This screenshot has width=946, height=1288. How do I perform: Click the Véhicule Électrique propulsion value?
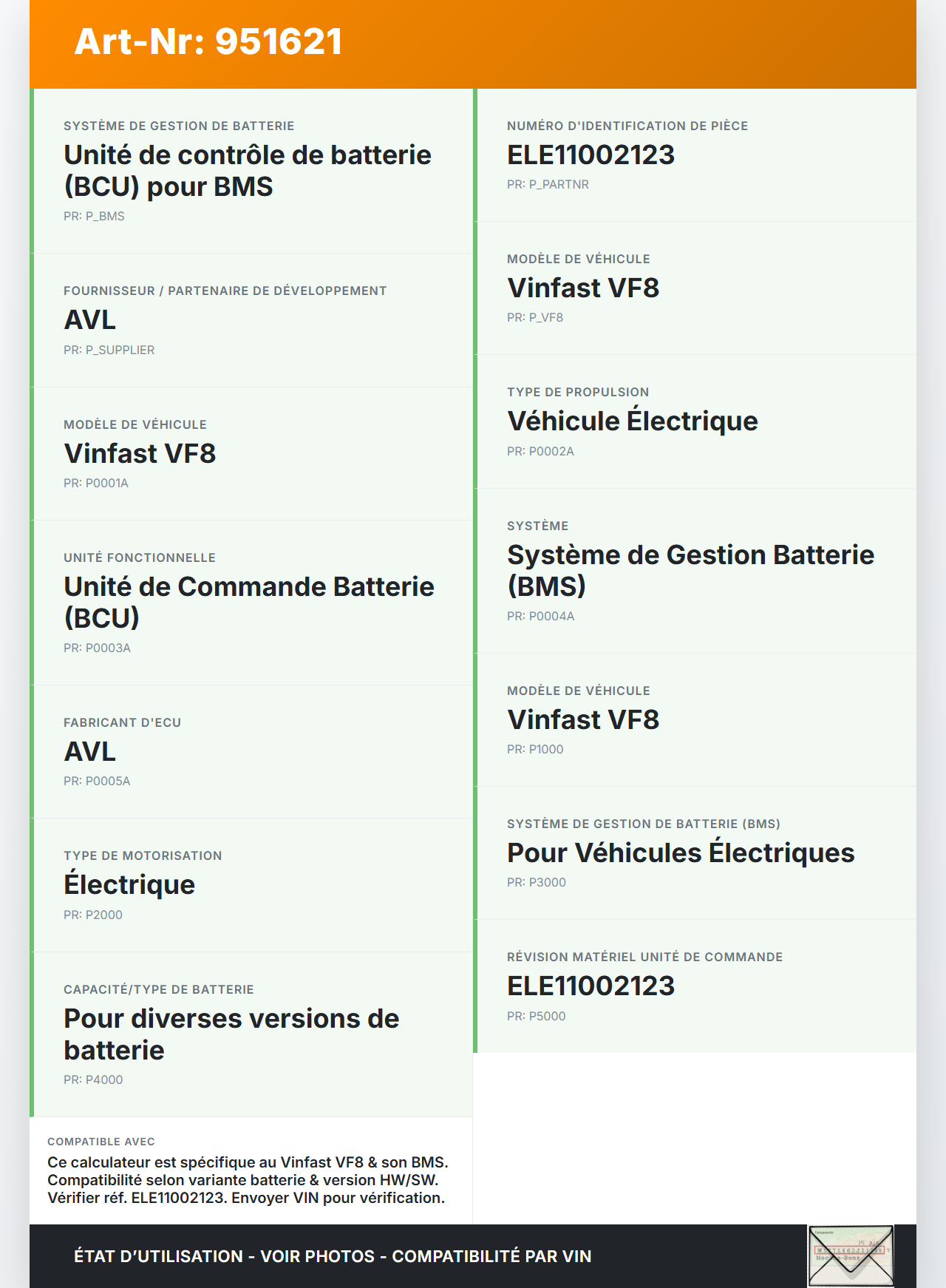tap(632, 421)
